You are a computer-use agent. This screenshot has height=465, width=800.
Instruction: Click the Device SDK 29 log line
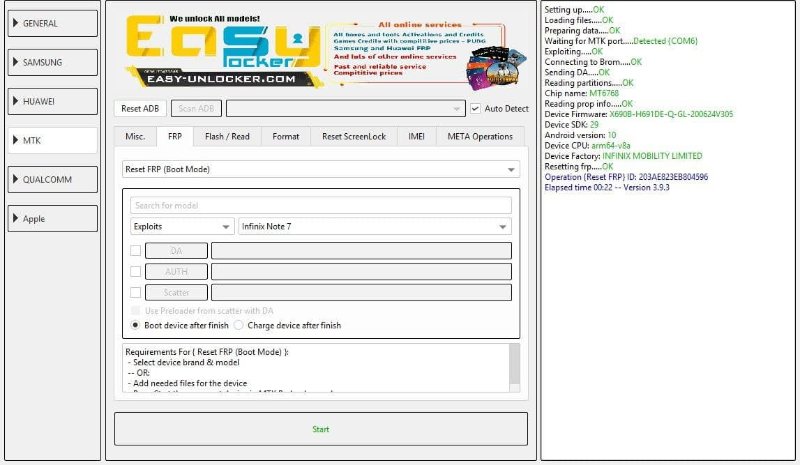[571, 125]
